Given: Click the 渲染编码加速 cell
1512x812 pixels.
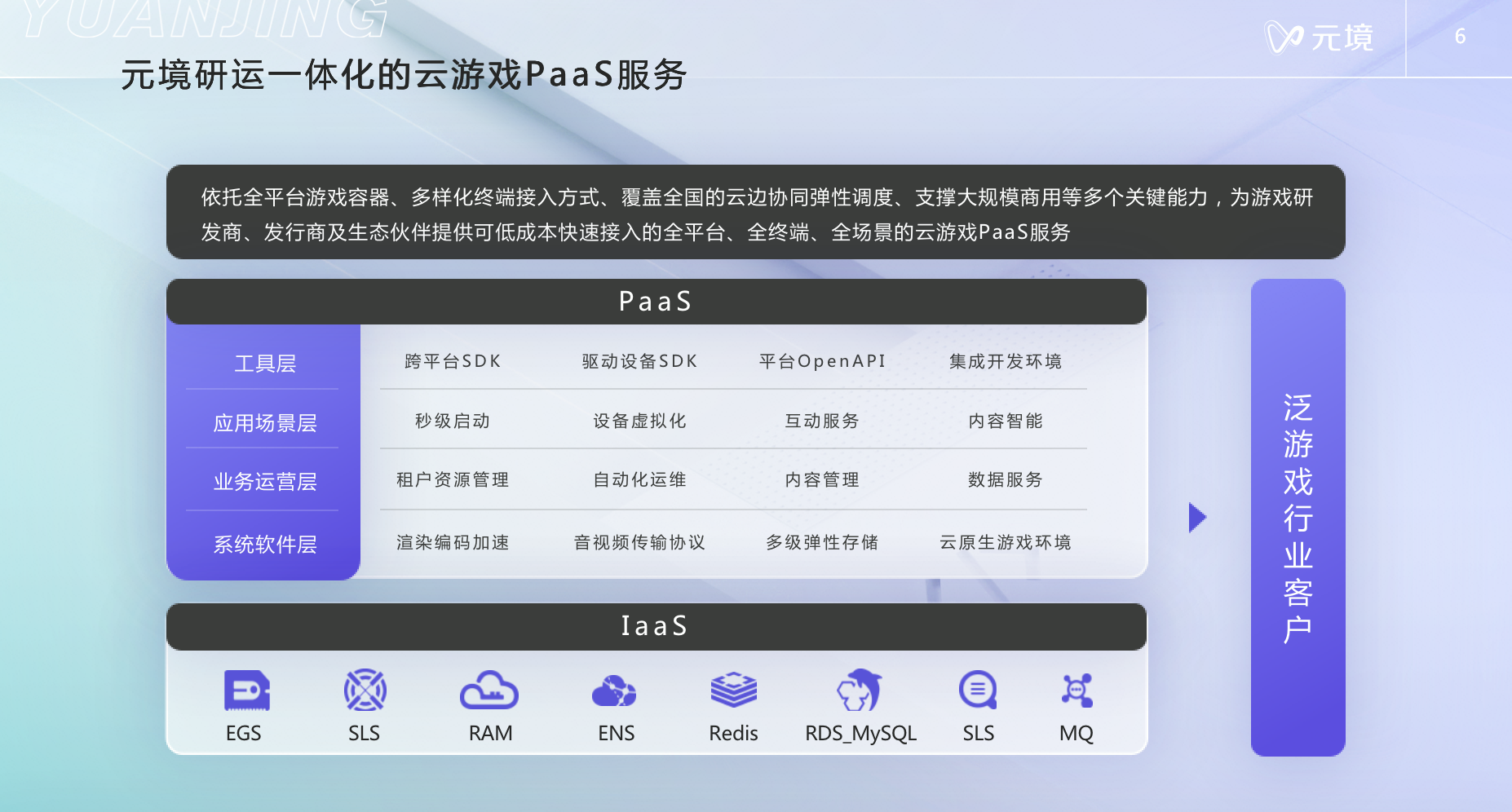Looking at the screenshot, I should tap(453, 542).
